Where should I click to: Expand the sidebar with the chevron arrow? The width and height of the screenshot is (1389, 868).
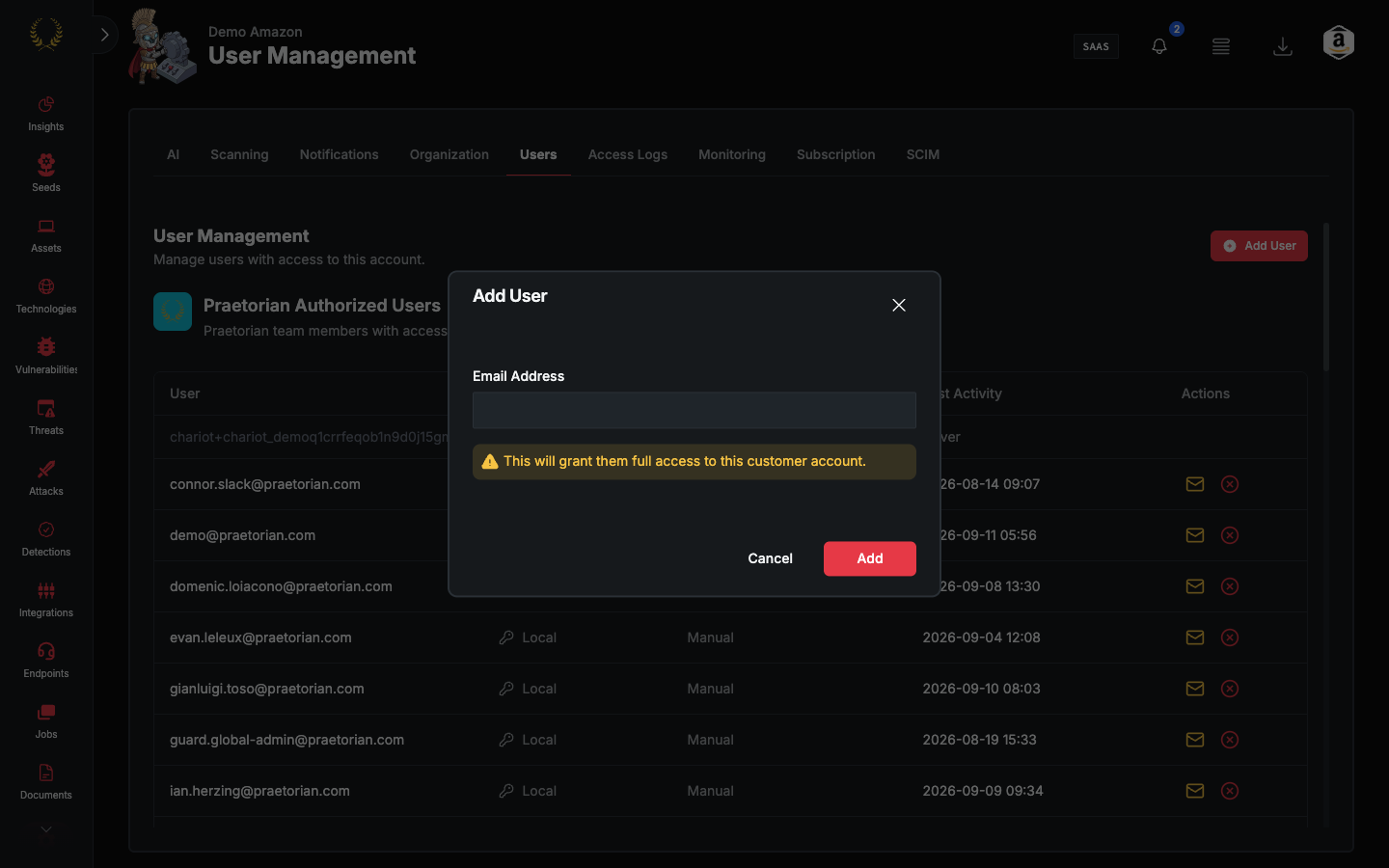104,35
